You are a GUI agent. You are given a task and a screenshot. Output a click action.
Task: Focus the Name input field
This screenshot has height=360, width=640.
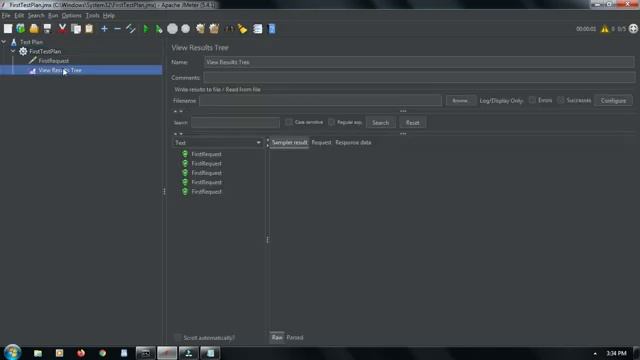tap(419, 62)
